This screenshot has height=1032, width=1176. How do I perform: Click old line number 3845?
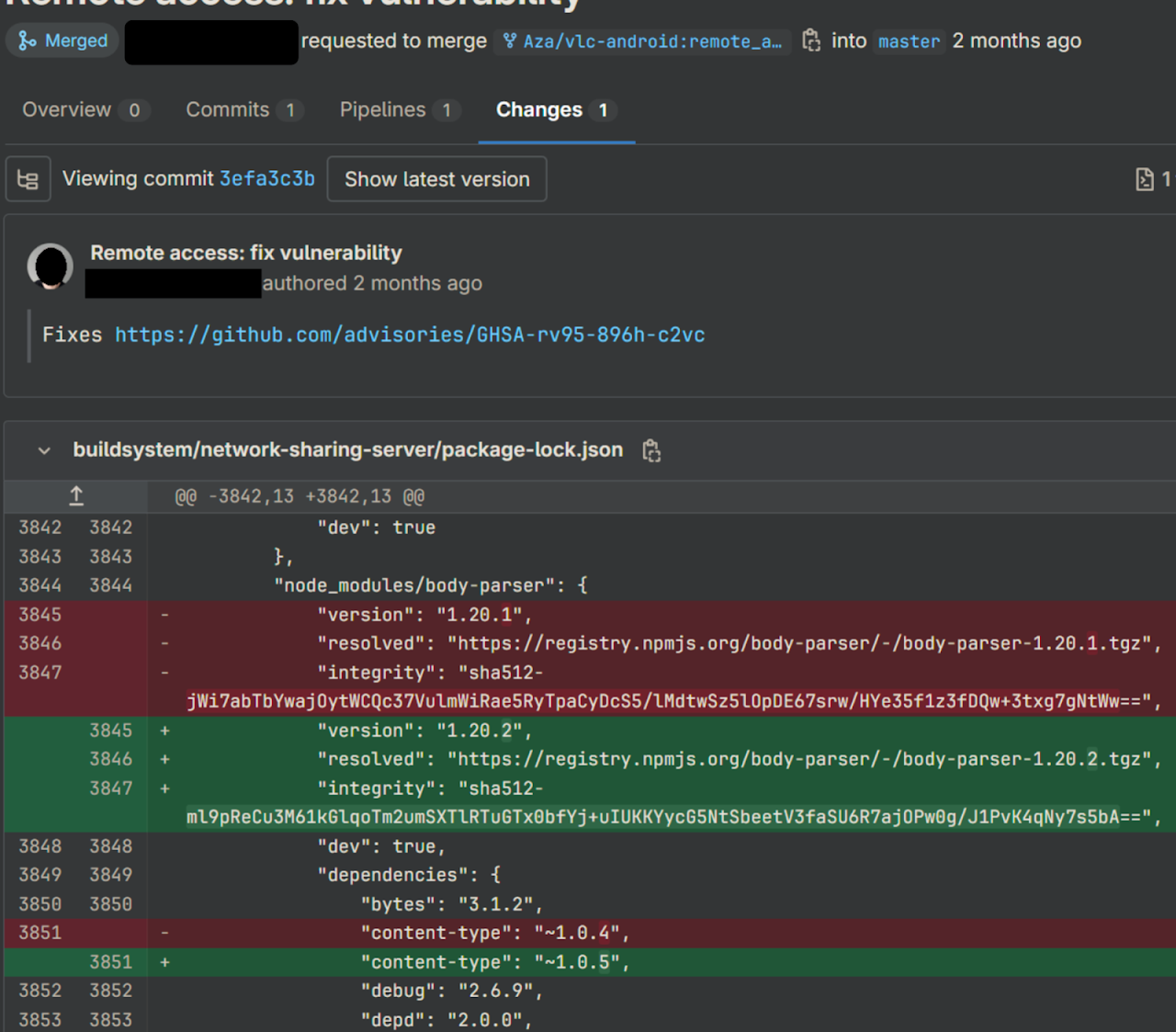click(40, 614)
